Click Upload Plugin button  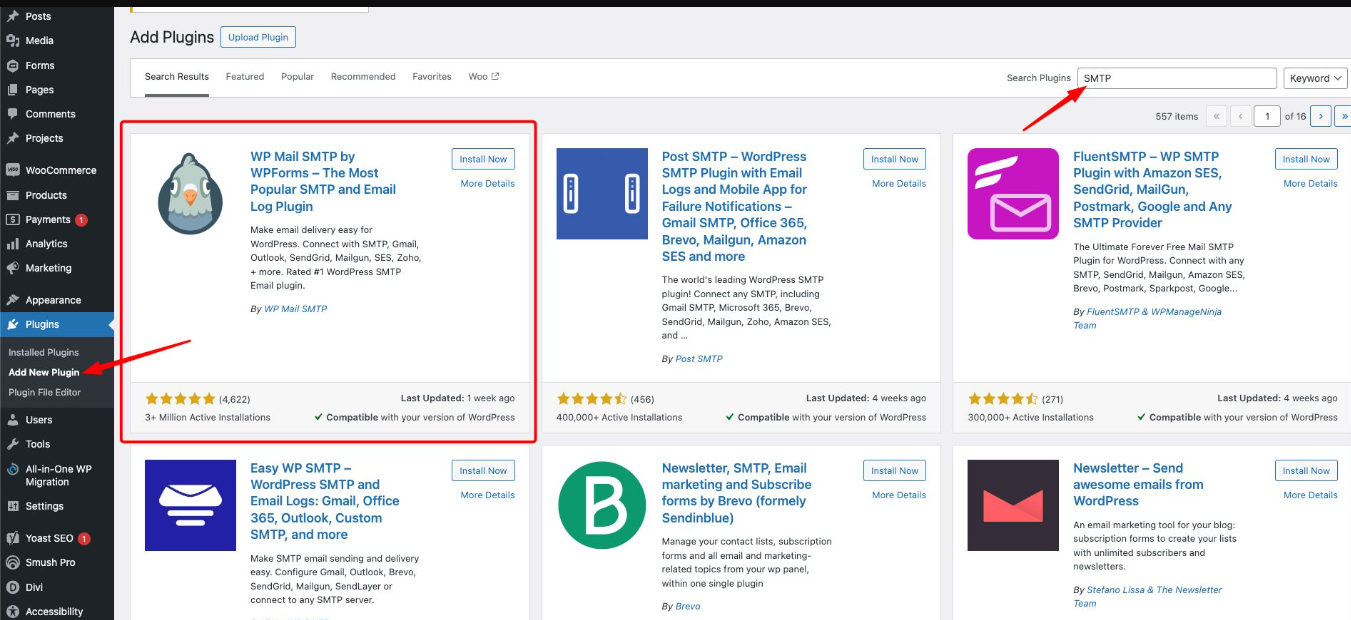[257, 36]
